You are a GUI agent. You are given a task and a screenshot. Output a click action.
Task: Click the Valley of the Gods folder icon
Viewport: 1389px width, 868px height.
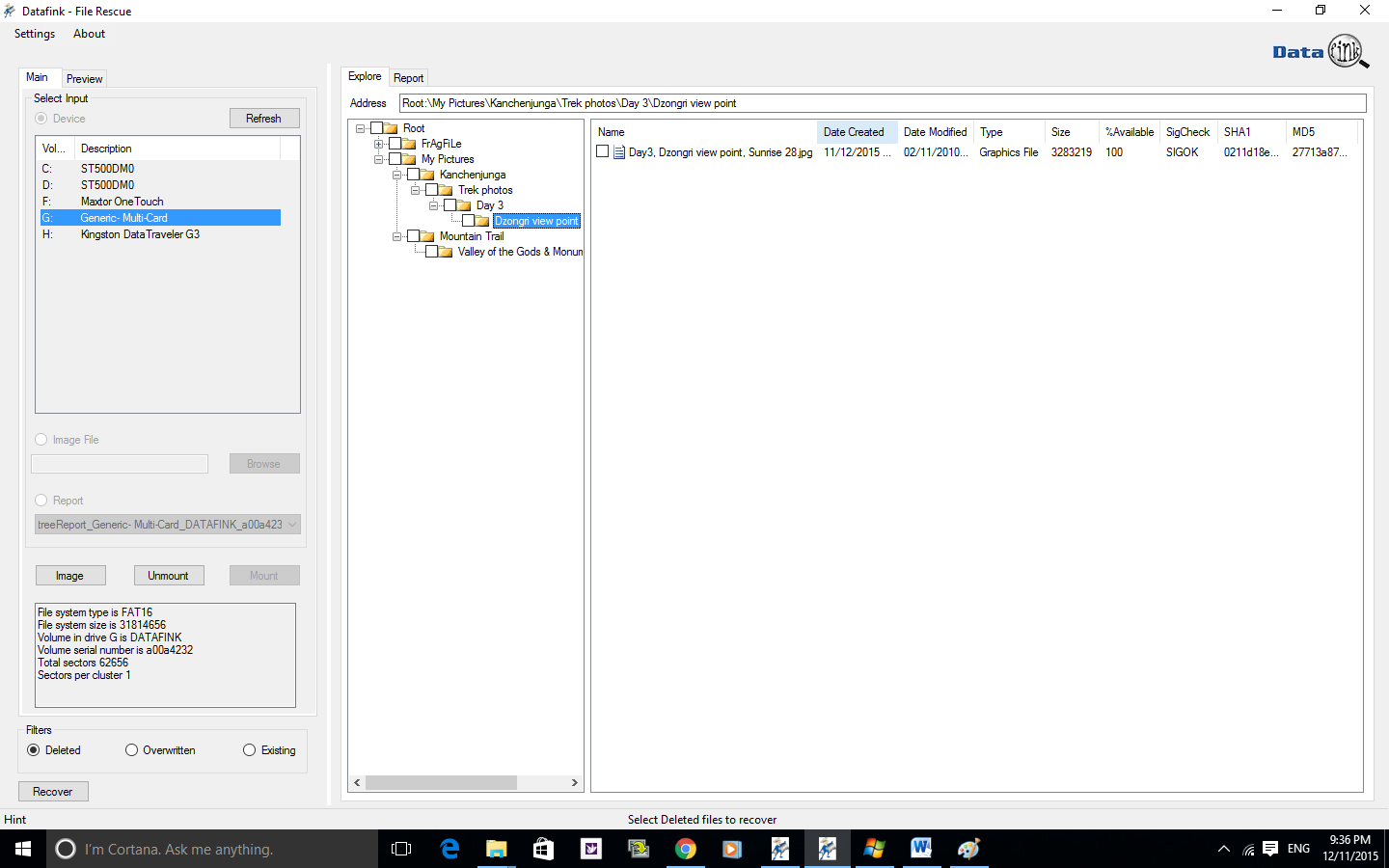tap(446, 252)
